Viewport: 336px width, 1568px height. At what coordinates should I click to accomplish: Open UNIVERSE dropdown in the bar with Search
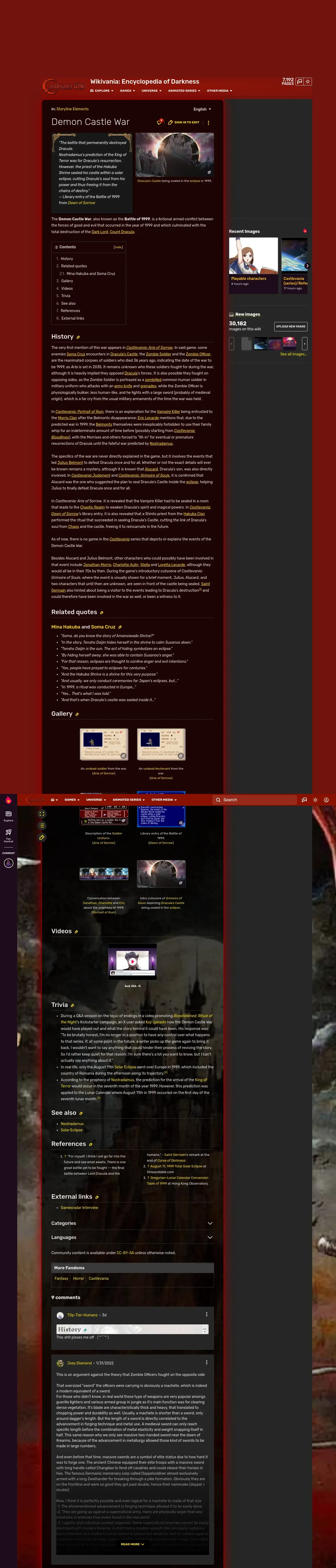coord(96,800)
